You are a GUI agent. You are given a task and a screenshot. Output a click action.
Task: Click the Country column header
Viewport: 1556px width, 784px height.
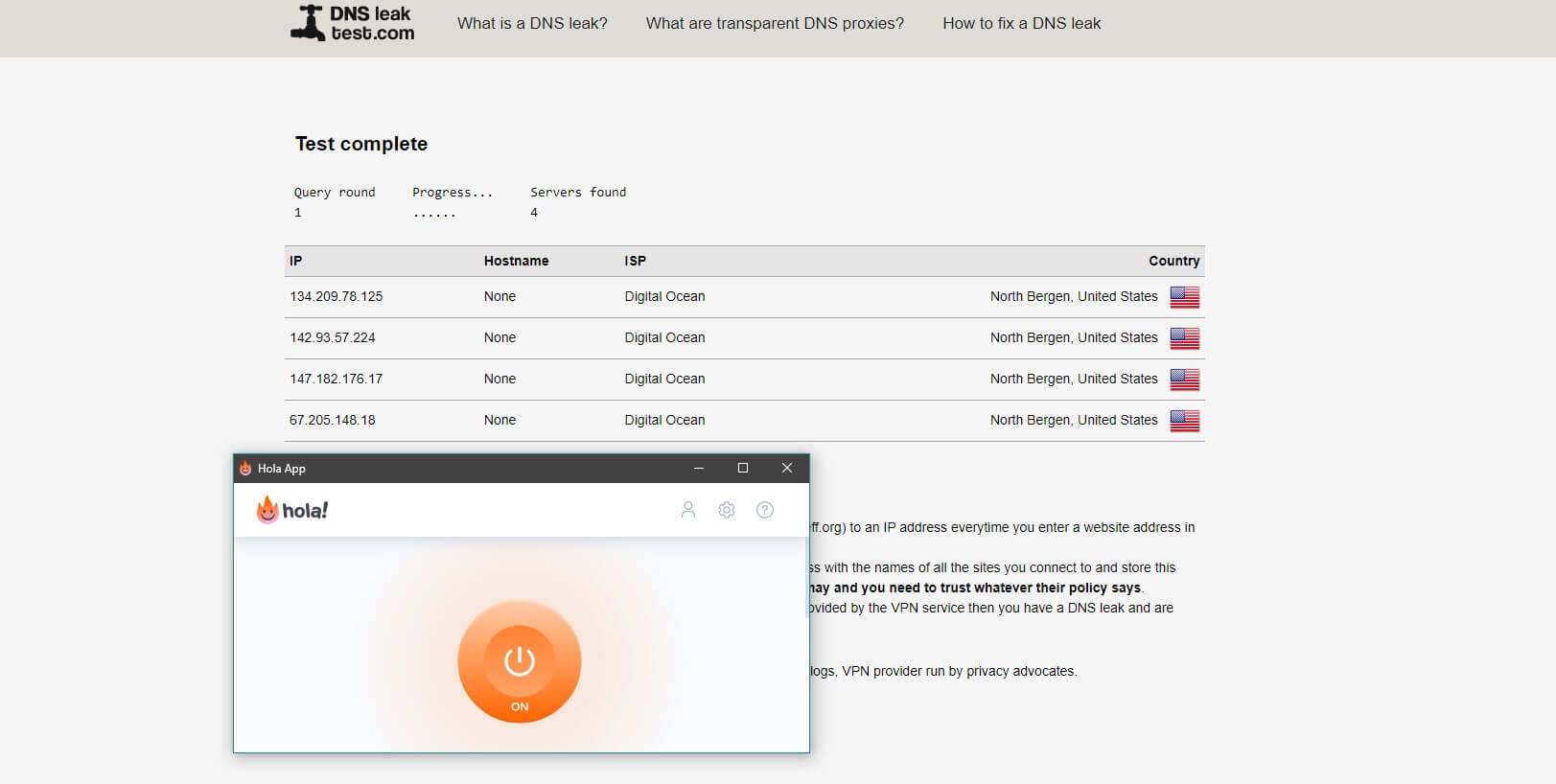coord(1174,261)
